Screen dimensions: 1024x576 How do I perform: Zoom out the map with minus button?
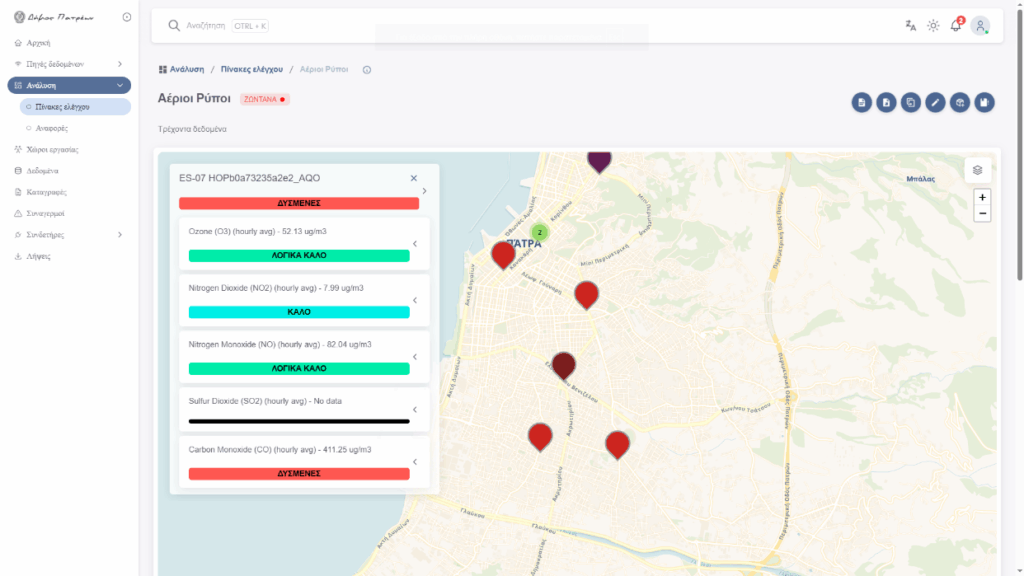coord(982,213)
